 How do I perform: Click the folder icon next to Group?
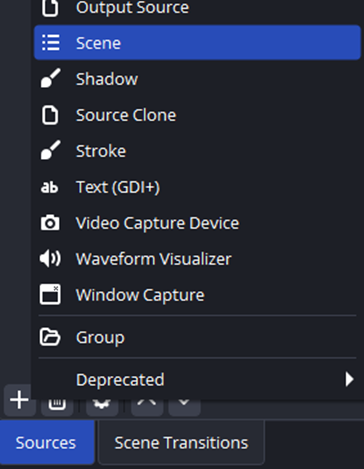click(x=50, y=337)
